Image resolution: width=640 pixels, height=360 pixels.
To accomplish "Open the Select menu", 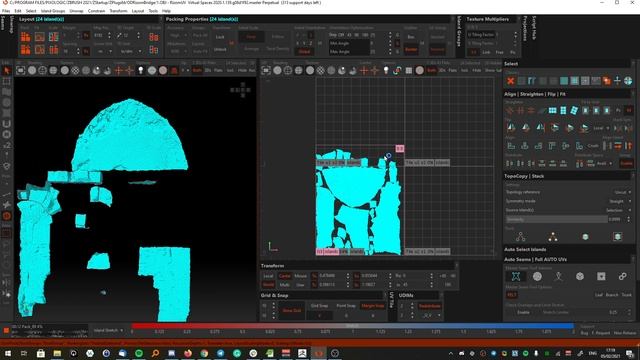I will 31,11.
